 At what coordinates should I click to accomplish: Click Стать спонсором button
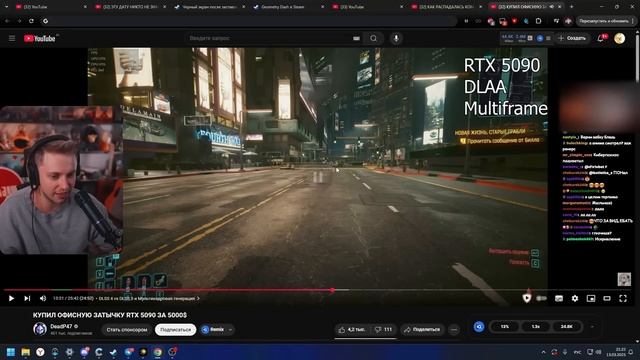[127, 329]
